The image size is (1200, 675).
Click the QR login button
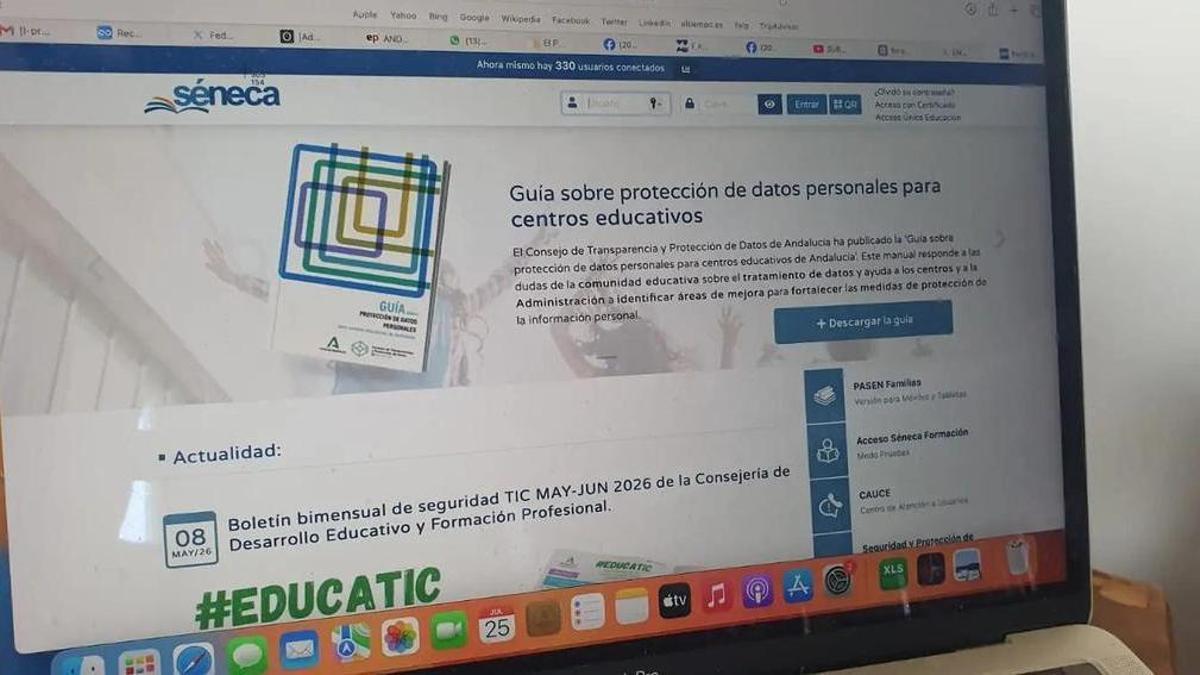[x=845, y=105]
